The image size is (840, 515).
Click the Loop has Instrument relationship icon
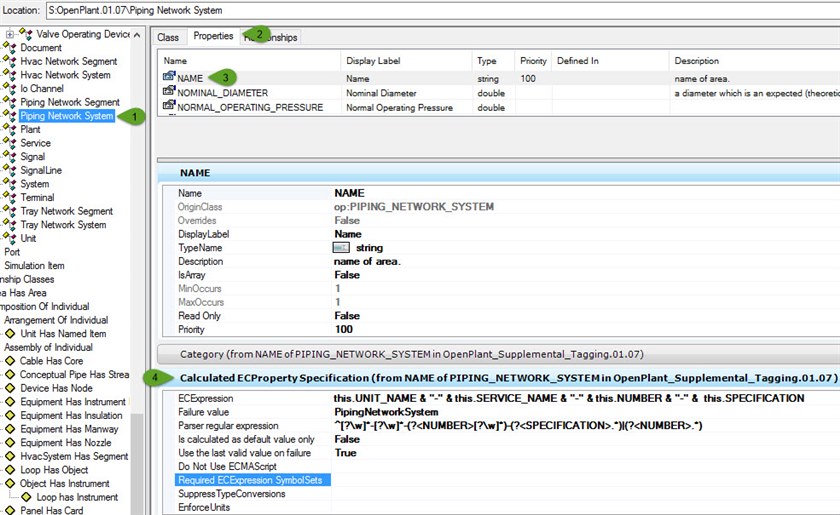tap(26, 497)
